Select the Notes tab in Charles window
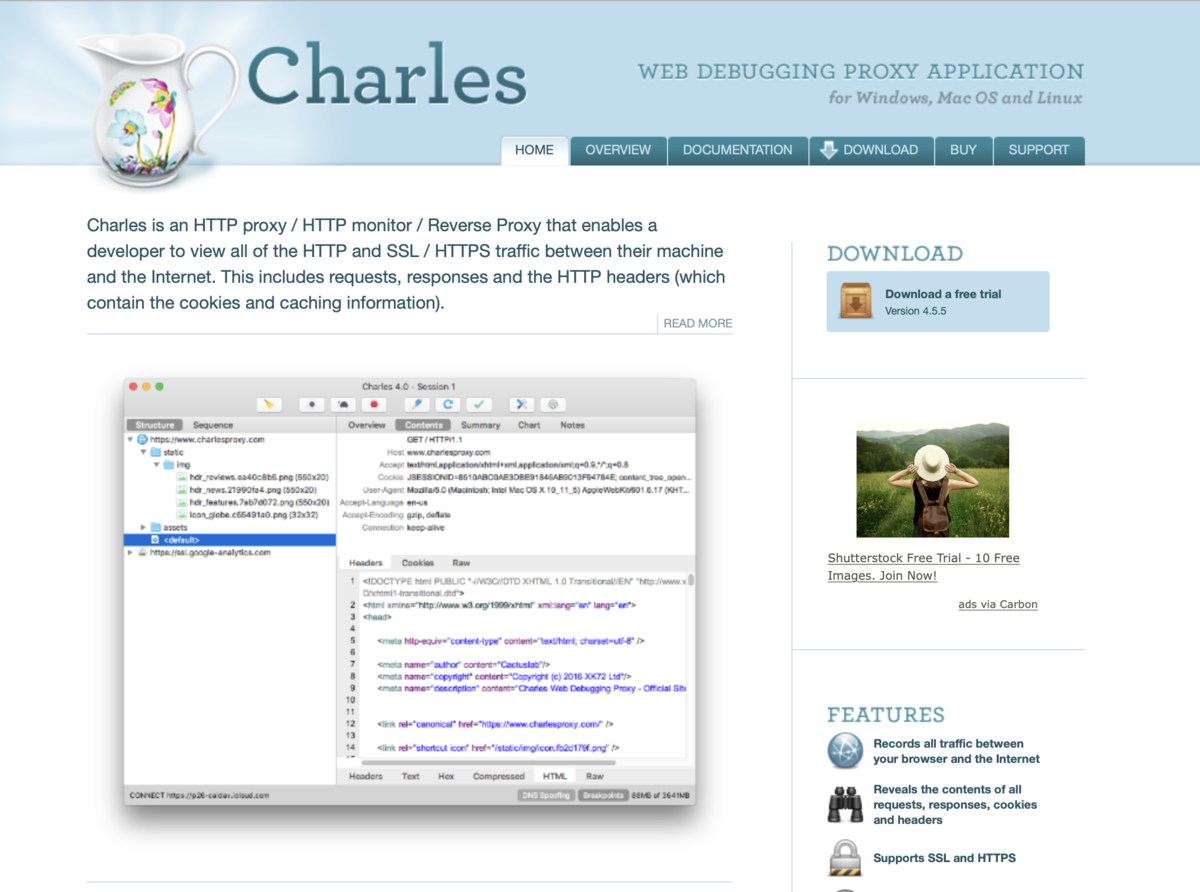This screenshot has width=1200, height=892. pyautogui.click(x=572, y=425)
